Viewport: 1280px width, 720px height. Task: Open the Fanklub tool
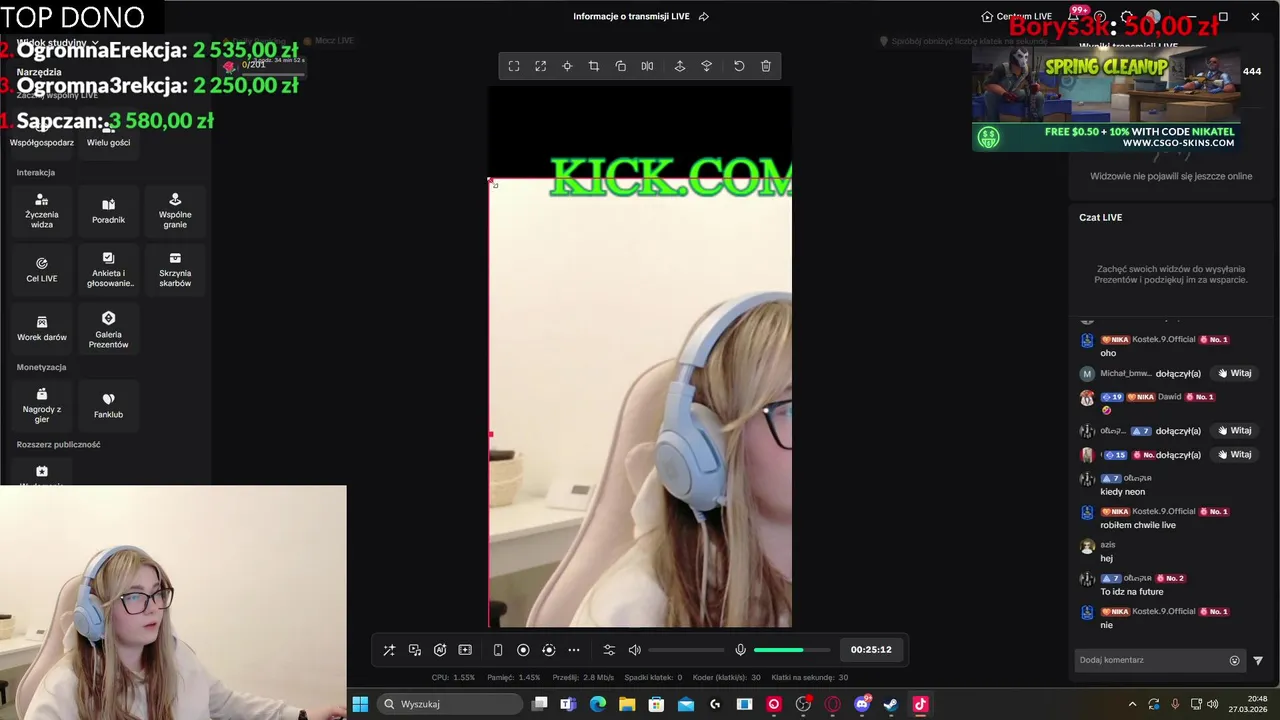pos(108,405)
